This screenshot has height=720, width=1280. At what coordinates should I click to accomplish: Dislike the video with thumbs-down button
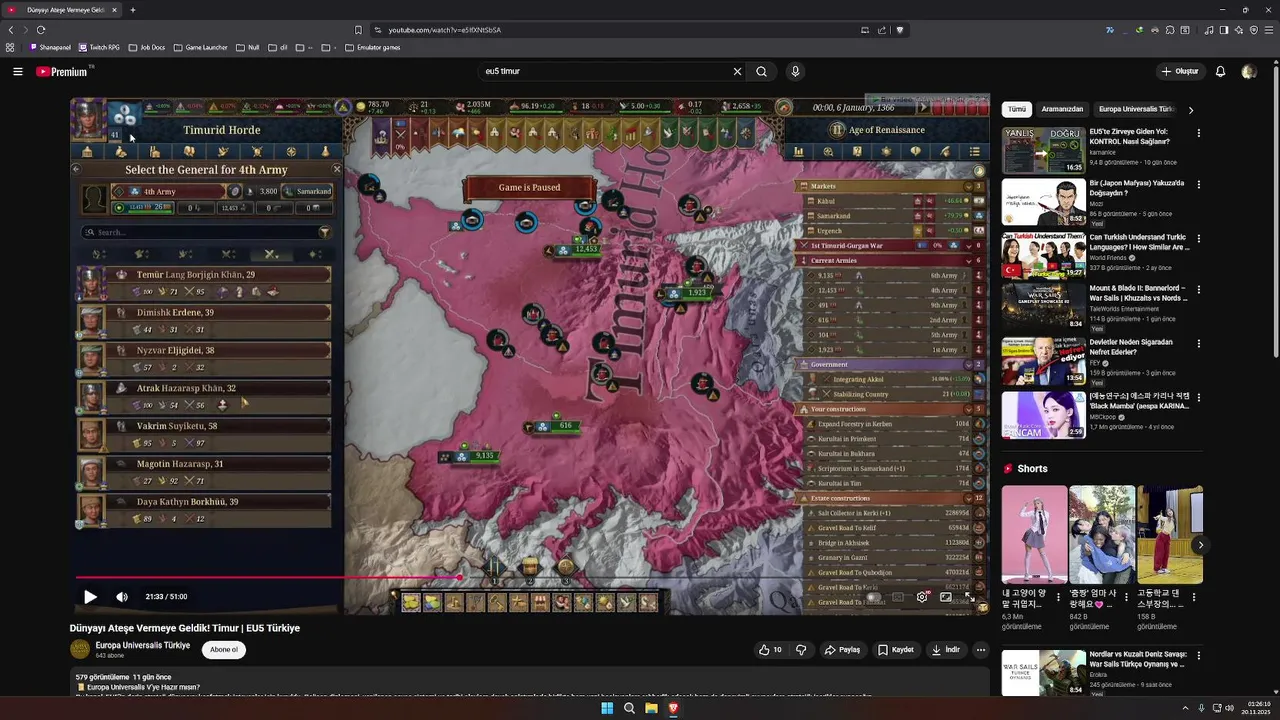[801, 650]
